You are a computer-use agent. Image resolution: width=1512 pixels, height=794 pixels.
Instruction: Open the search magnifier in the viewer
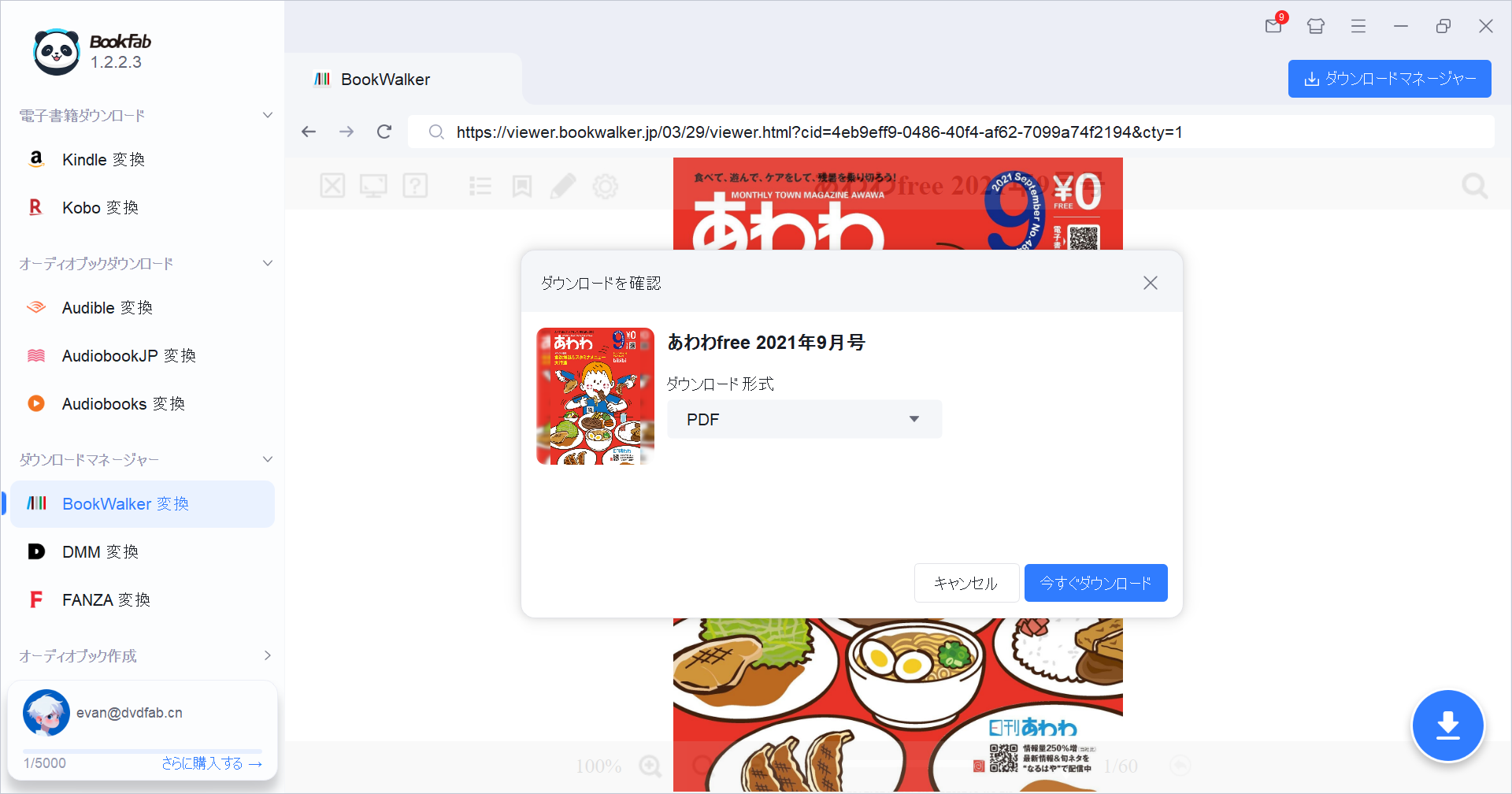[x=1474, y=186]
